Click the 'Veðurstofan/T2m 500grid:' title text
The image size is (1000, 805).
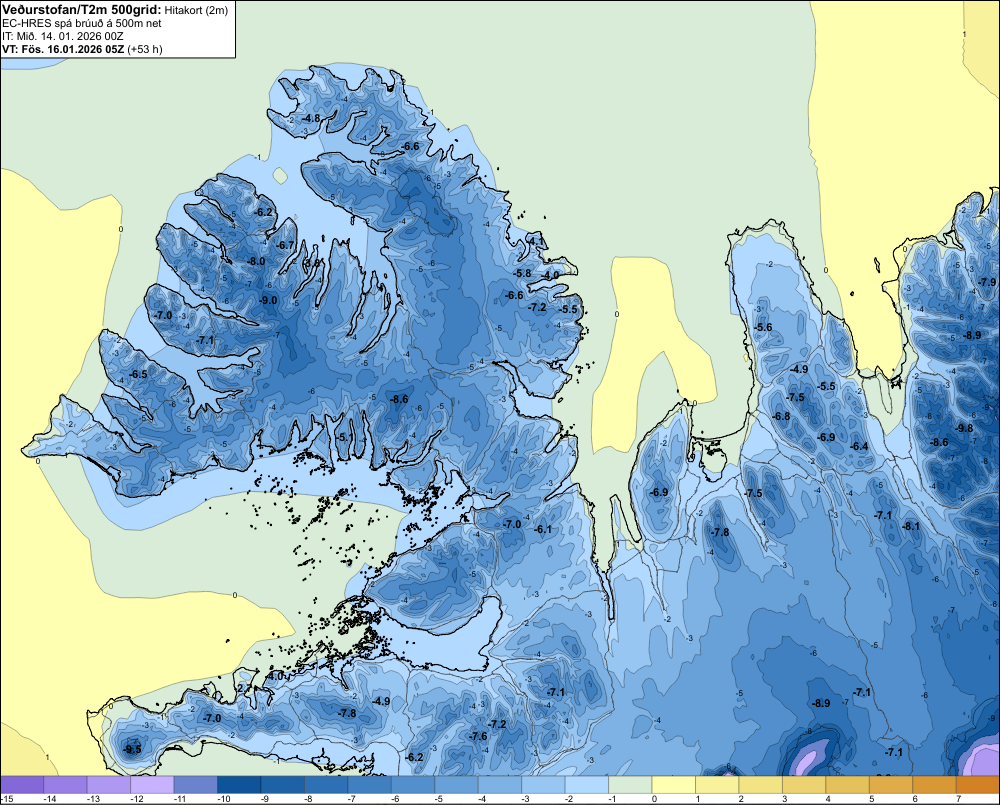point(82,10)
